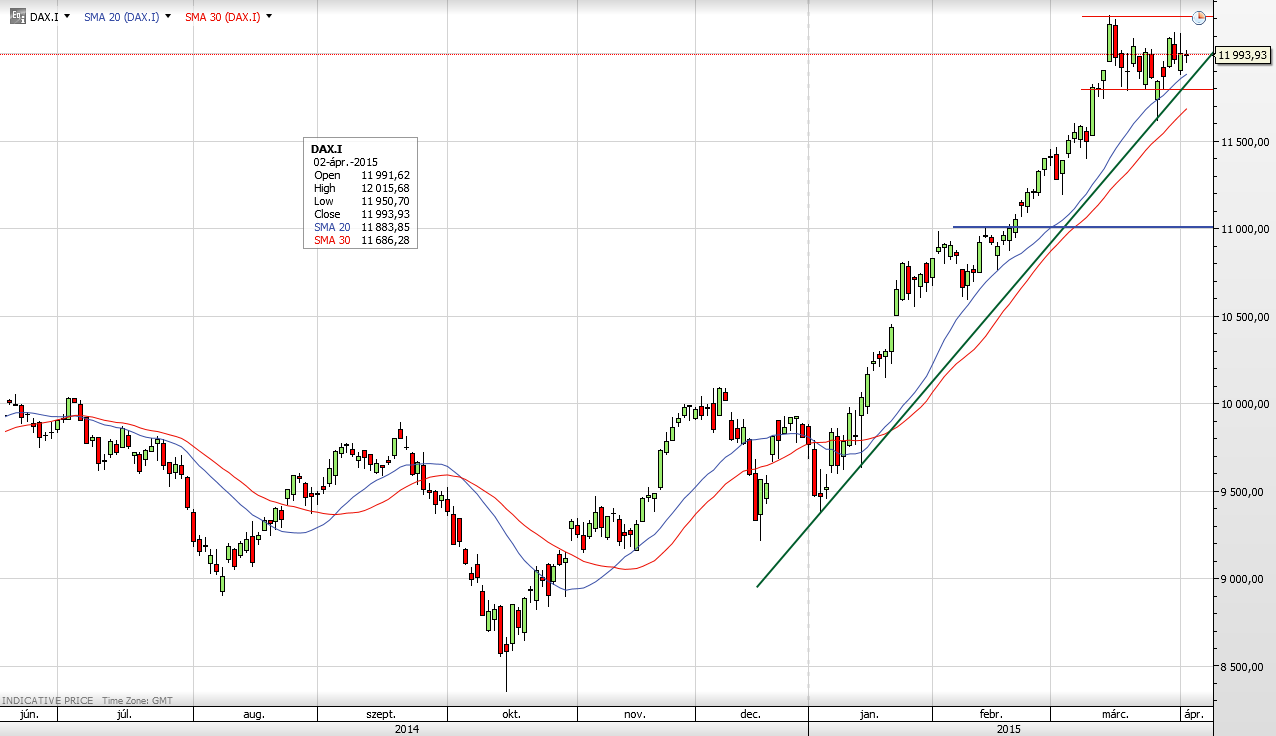Viewport: 1276px width, 736px height.
Task: Open the SMA 20 (DAX.I) dropdown
Action: tap(167, 17)
